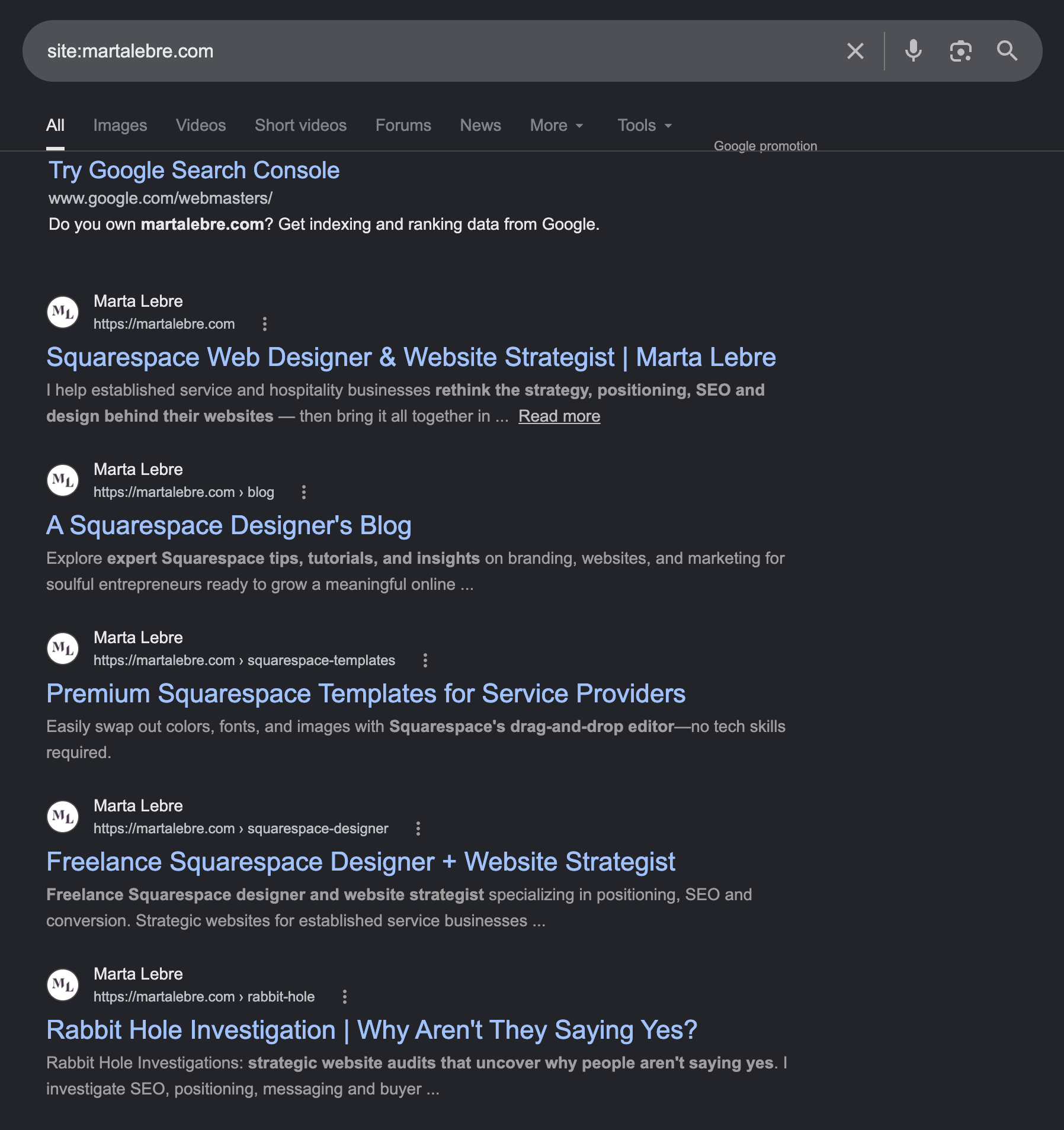Switch to the Videos tab
Image resolution: width=1064 pixels, height=1130 pixels.
tap(201, 126)
